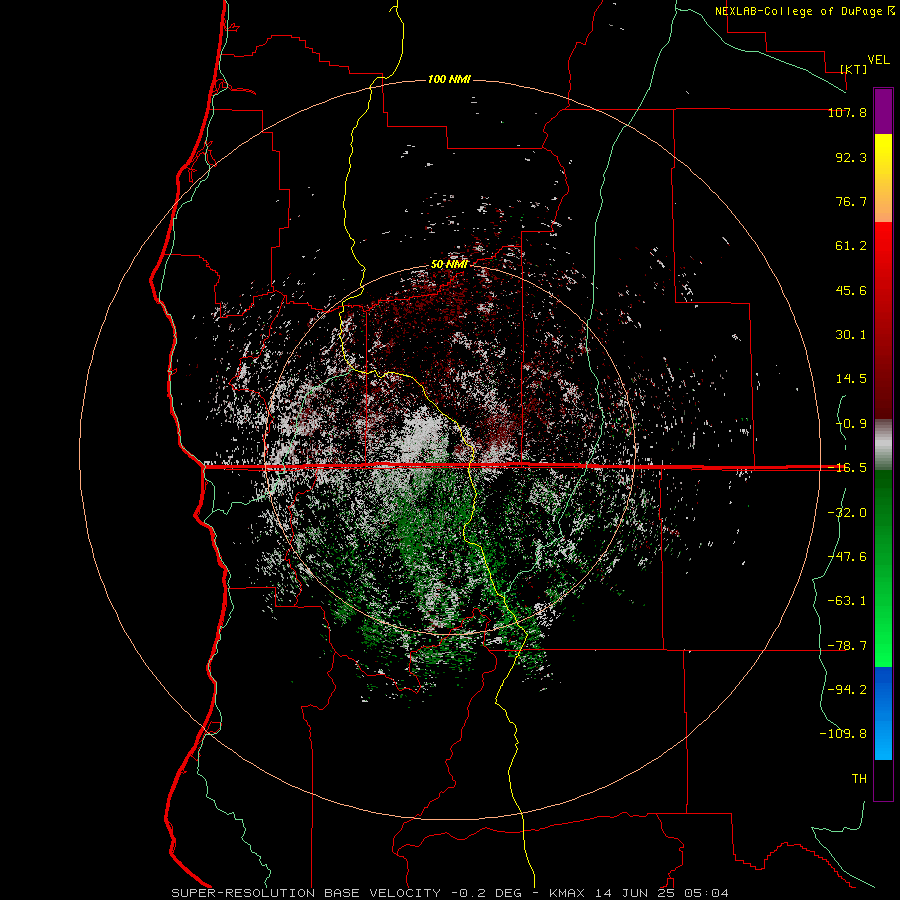
Task: Click the 50 NMI range ring label
Action: 449,264
